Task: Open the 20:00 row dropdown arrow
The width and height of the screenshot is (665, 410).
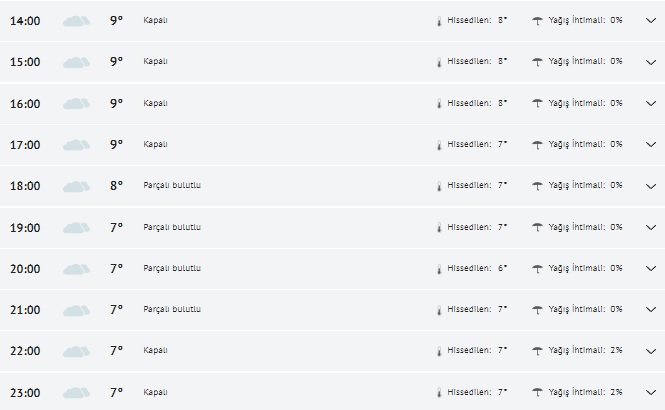Action: coord(650,269)
